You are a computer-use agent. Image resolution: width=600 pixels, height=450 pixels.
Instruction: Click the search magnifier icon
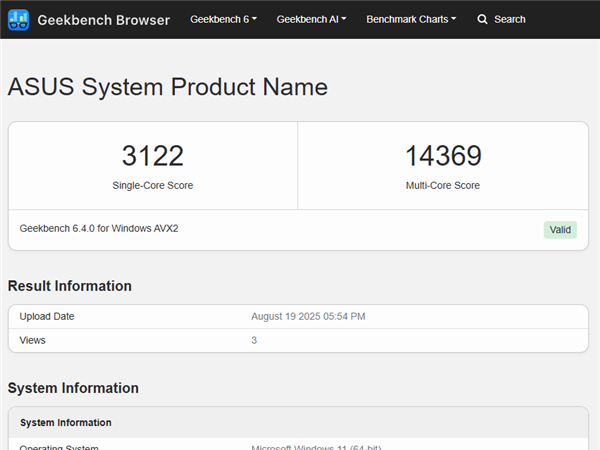[482, 19]
